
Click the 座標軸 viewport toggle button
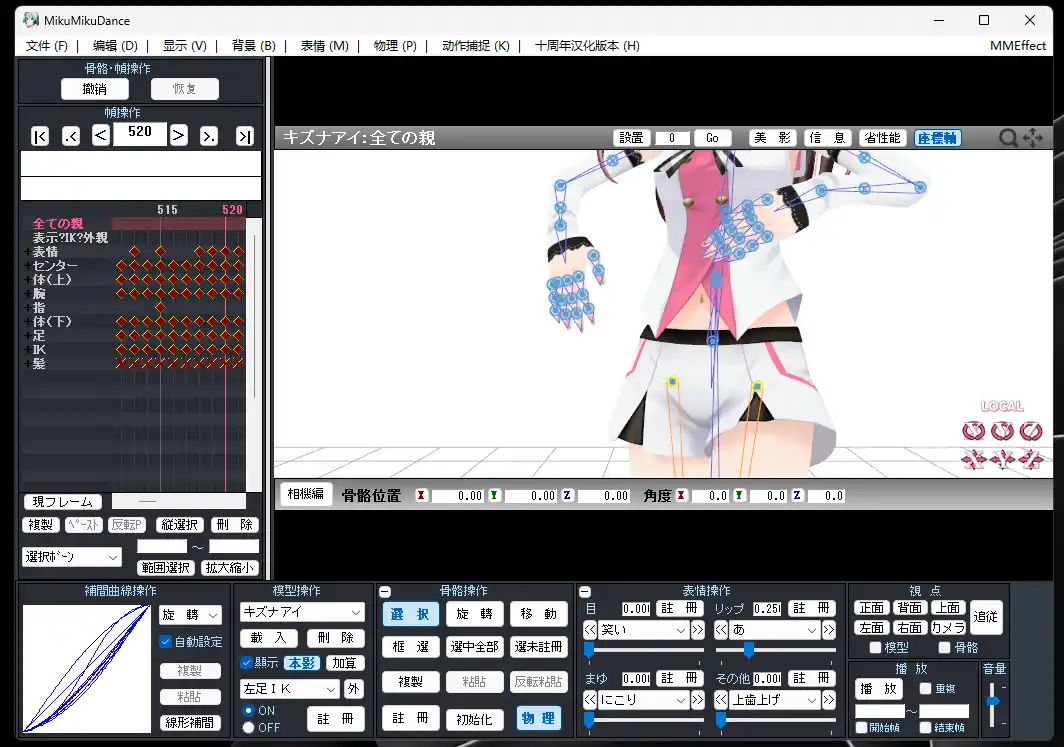tap(937, 138)
